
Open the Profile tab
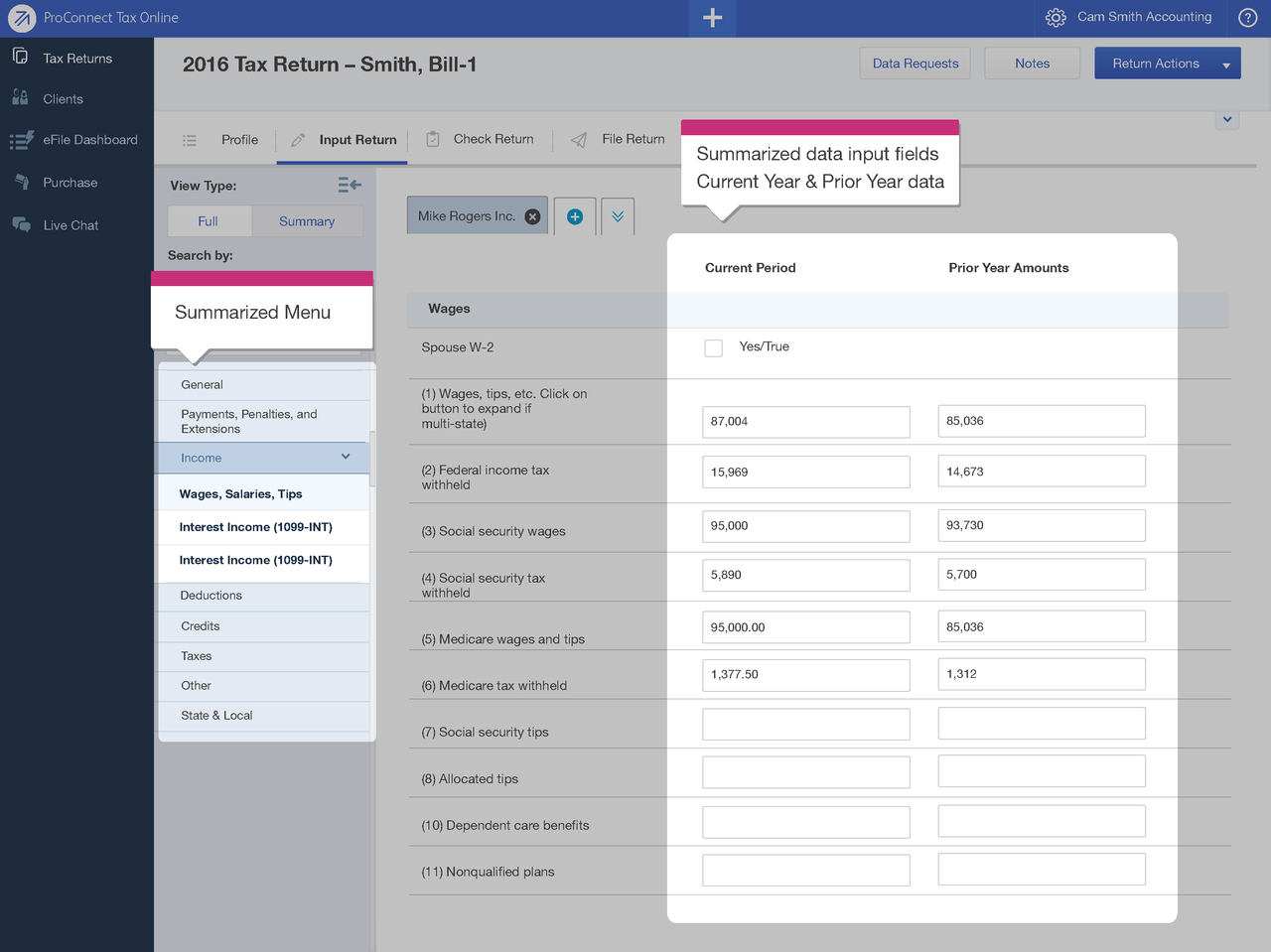pos(239,140)
